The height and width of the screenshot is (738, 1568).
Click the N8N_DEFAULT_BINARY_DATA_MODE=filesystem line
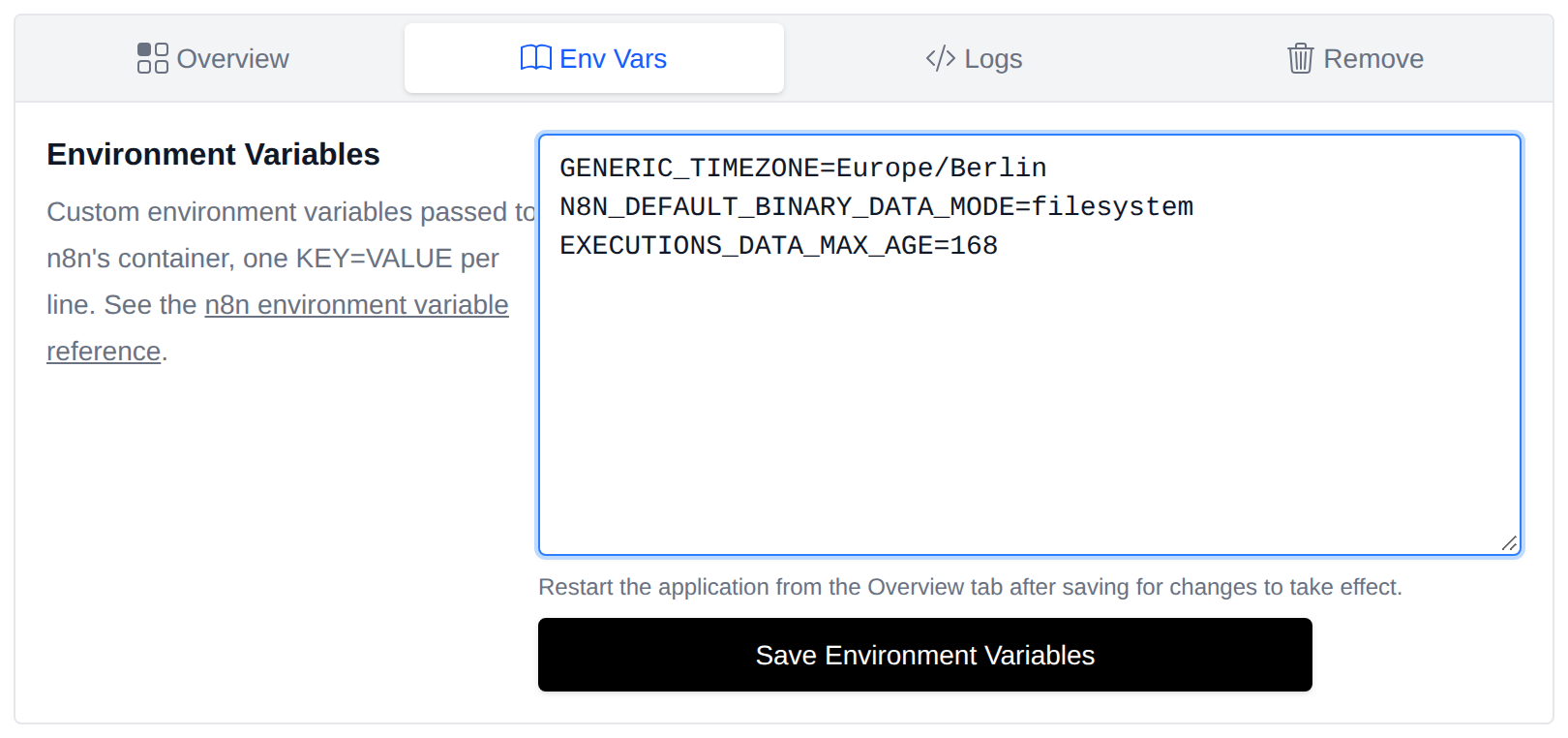[876, 207]
